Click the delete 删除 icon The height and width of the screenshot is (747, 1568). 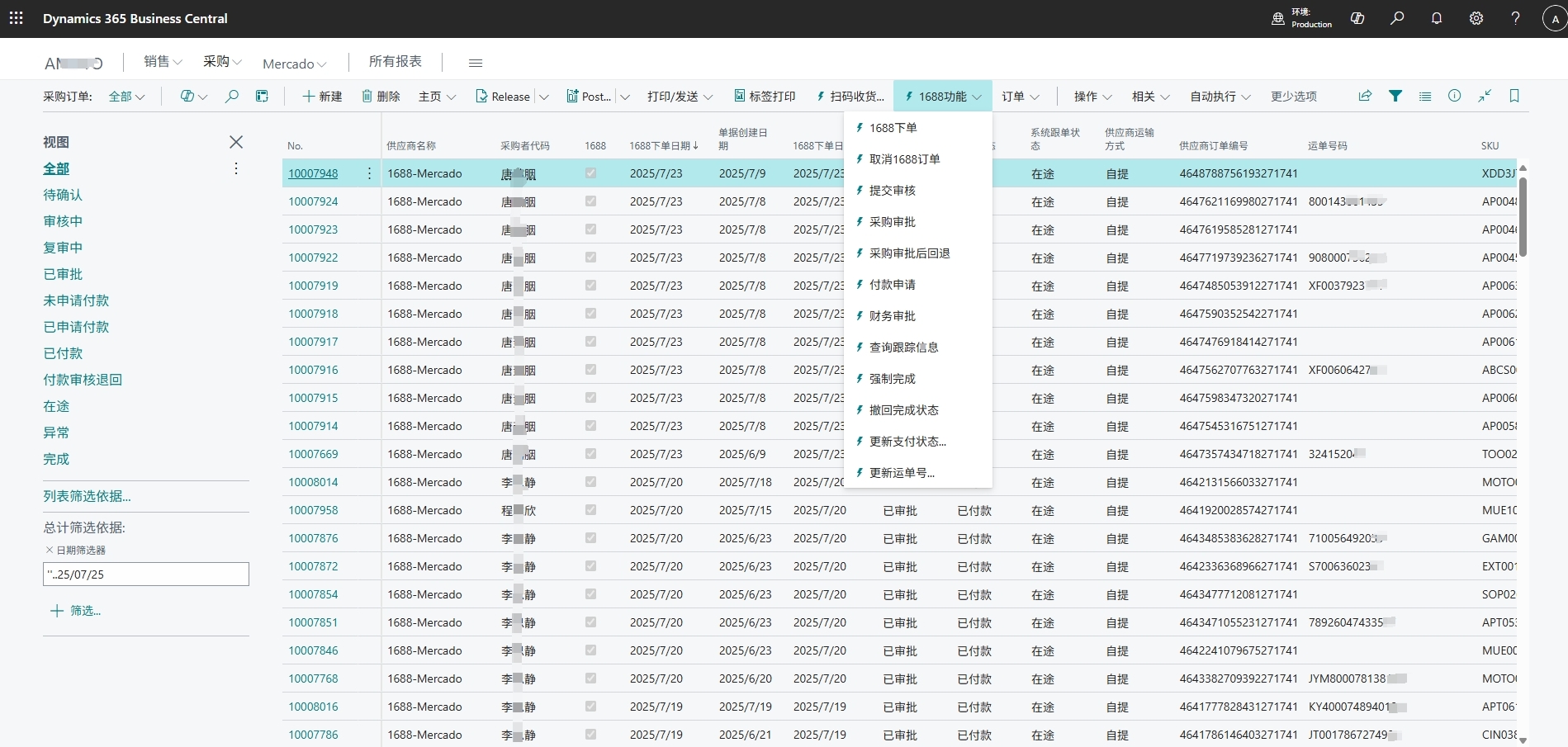pos(381,96)
